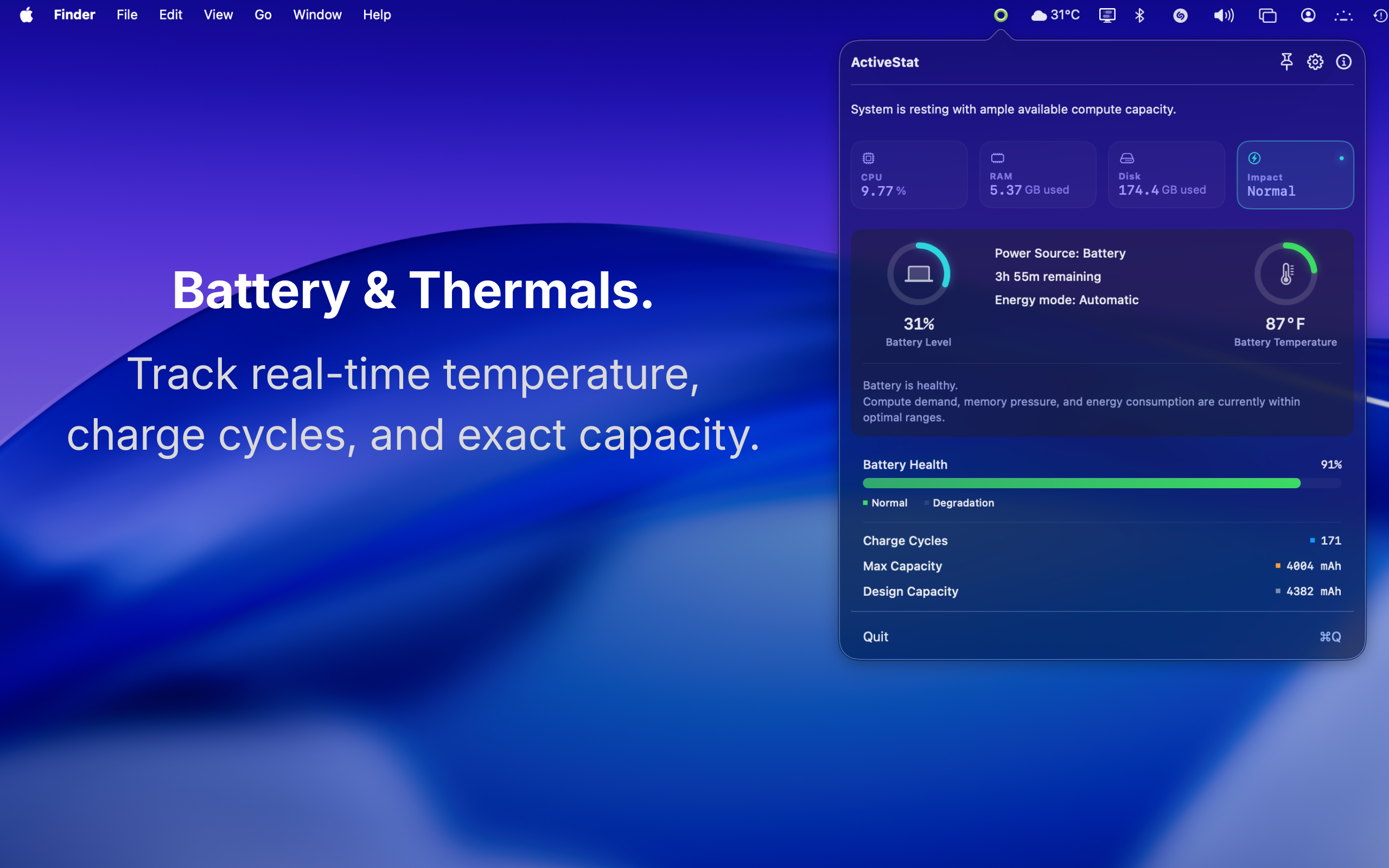The image size is (1389, 868).
Task: Click the RAM icon above 5.37 GB used
Action: tap(997, 158)
